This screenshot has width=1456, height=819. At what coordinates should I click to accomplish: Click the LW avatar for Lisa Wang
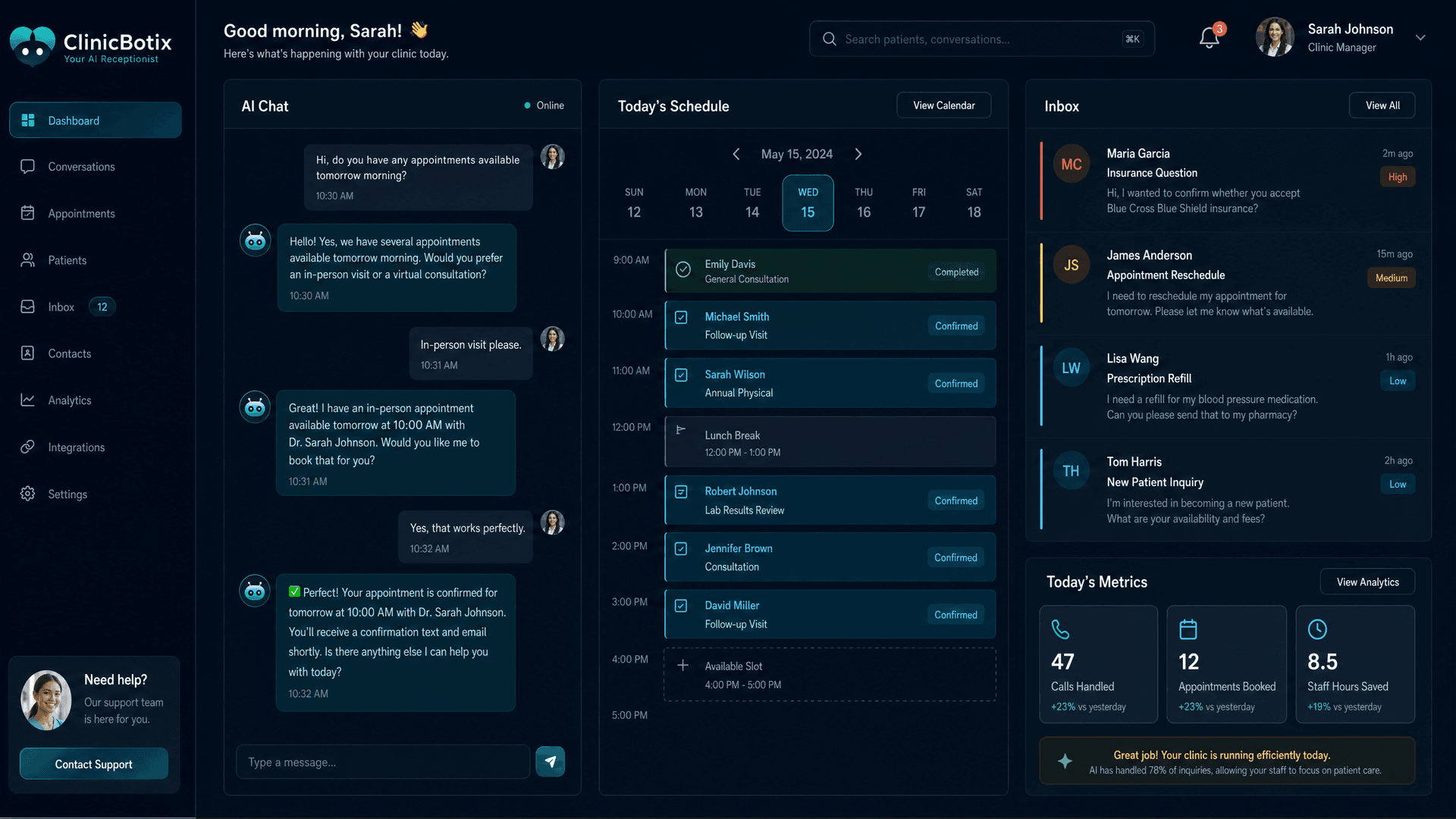pos(1071,369)
